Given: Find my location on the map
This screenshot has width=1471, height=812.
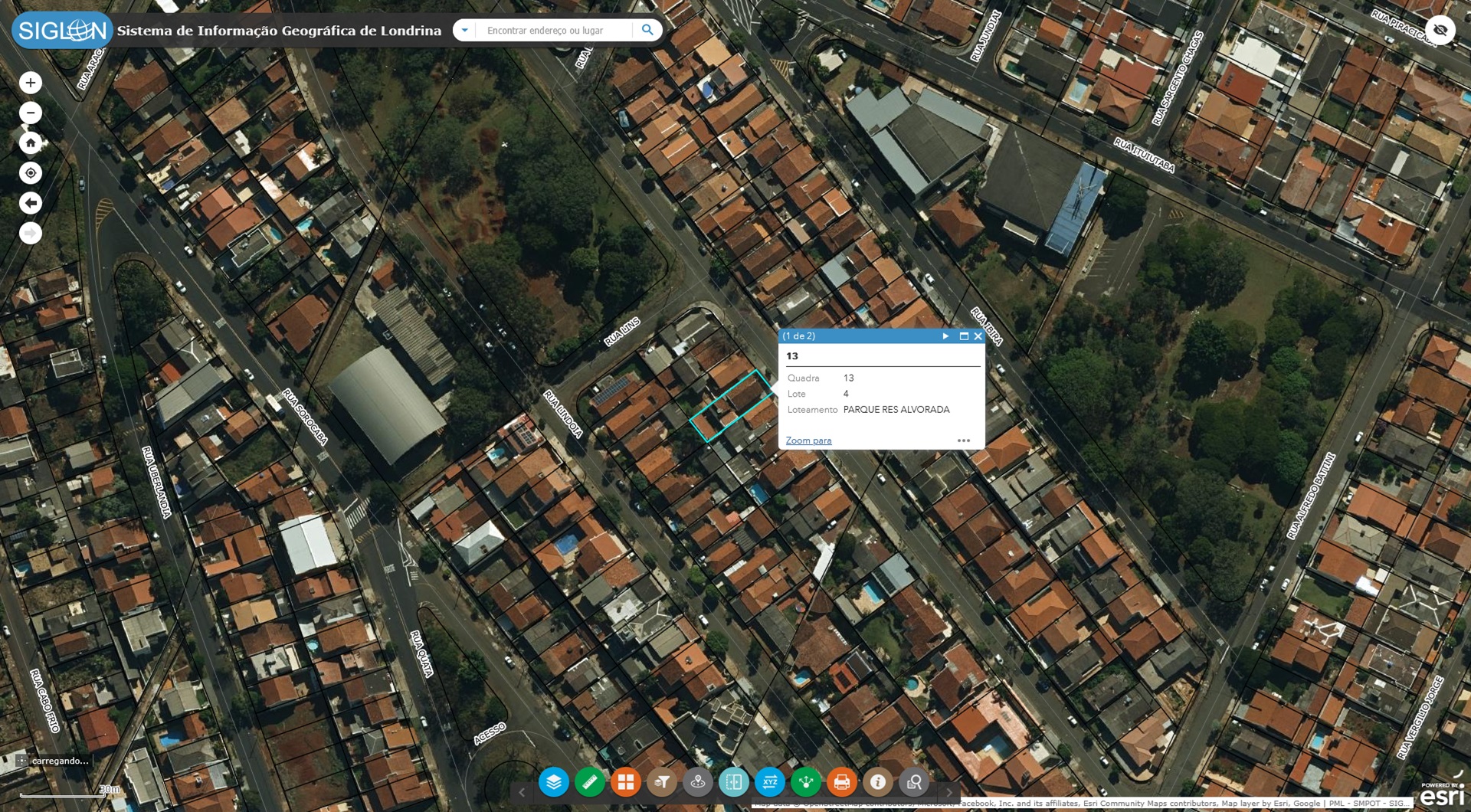Looking at the screenshot, I should pyautogui.click(x=31, y=173).
